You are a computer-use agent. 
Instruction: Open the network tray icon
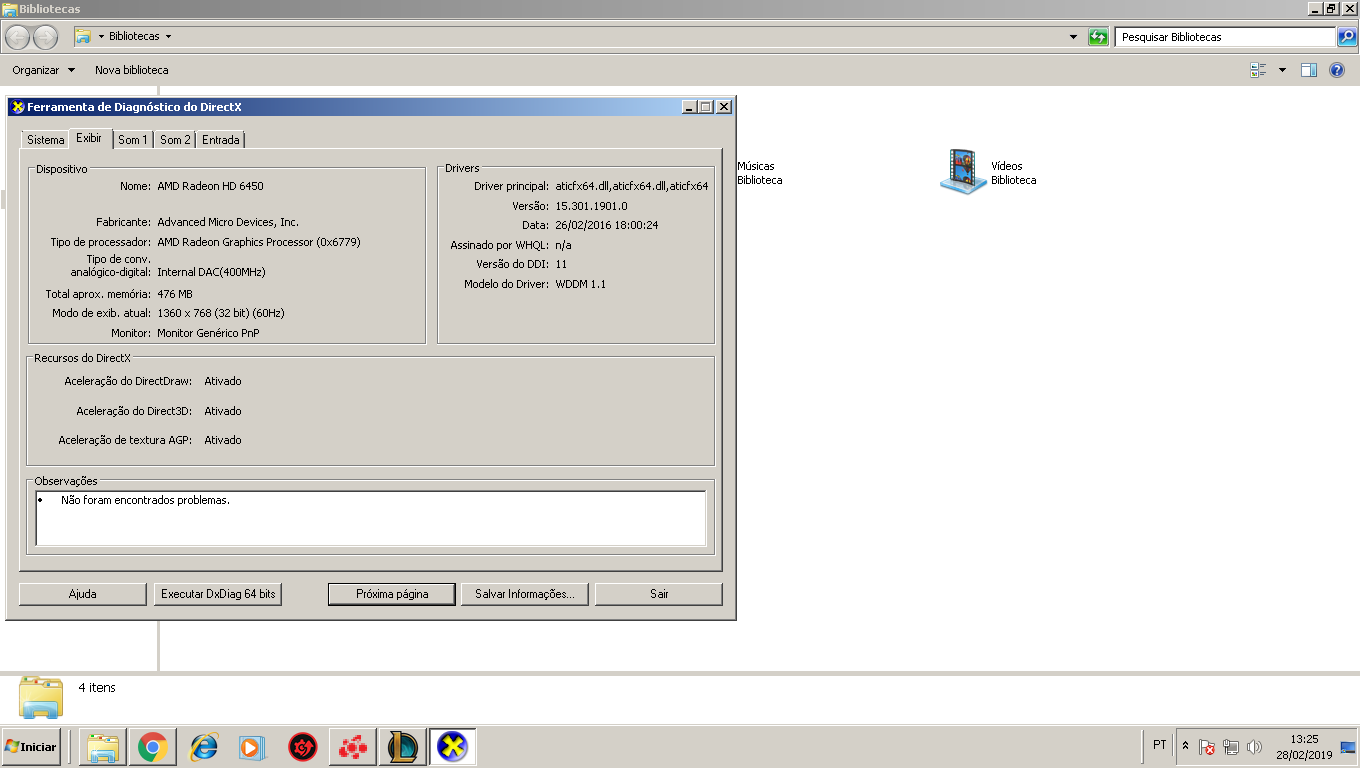(1231, 747)
